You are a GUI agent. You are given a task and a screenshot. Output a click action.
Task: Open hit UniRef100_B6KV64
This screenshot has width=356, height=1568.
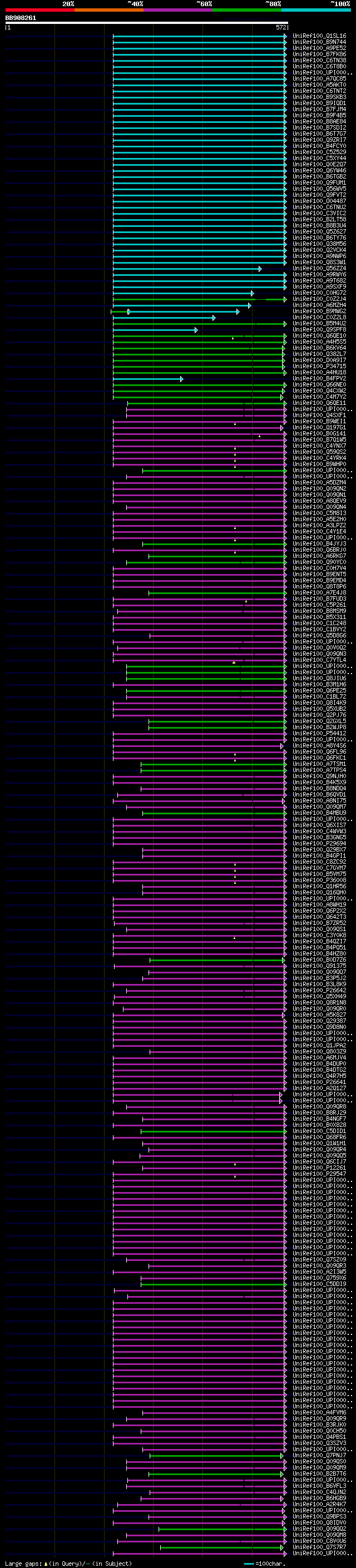(x=319, y=348)
